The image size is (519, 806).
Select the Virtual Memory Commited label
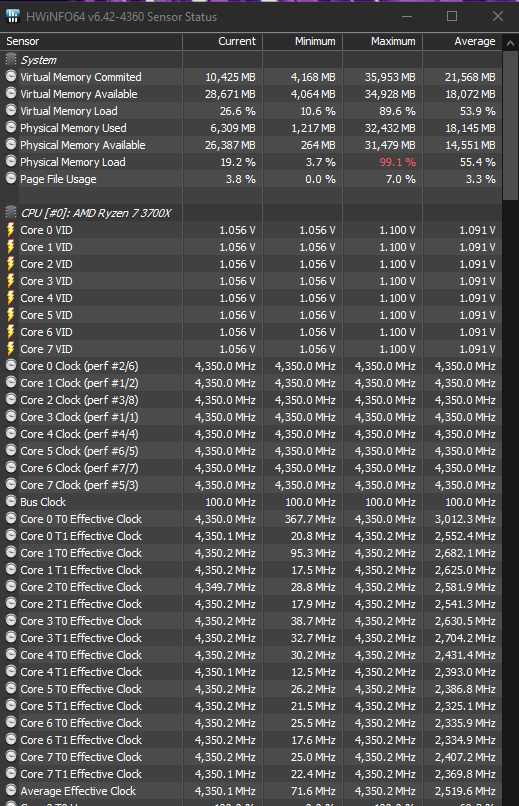coord(81,77)
